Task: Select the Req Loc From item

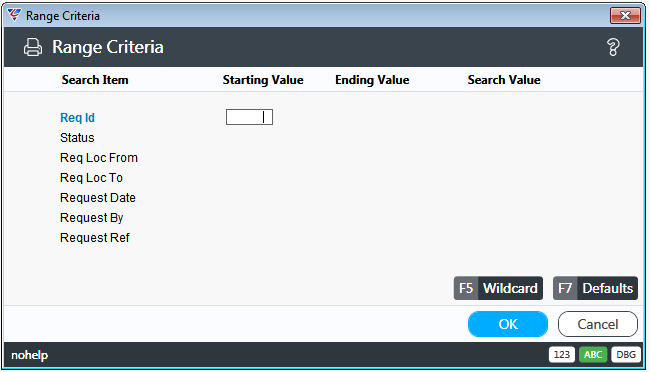Action: pos(99,158)
